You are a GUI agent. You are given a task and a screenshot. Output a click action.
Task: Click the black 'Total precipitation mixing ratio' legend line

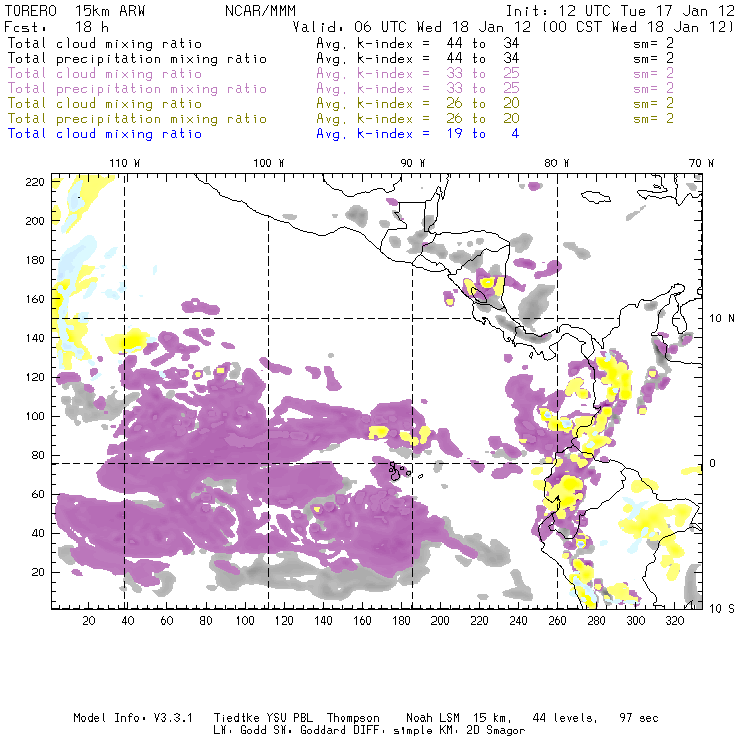[x=137, y=59]
